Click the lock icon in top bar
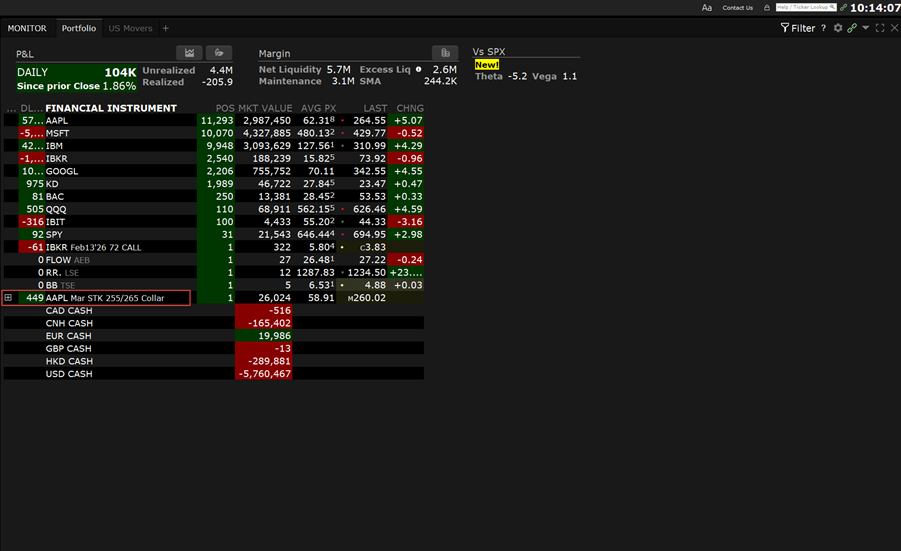The width and height of the screenshot is (901, 551). 766,8
